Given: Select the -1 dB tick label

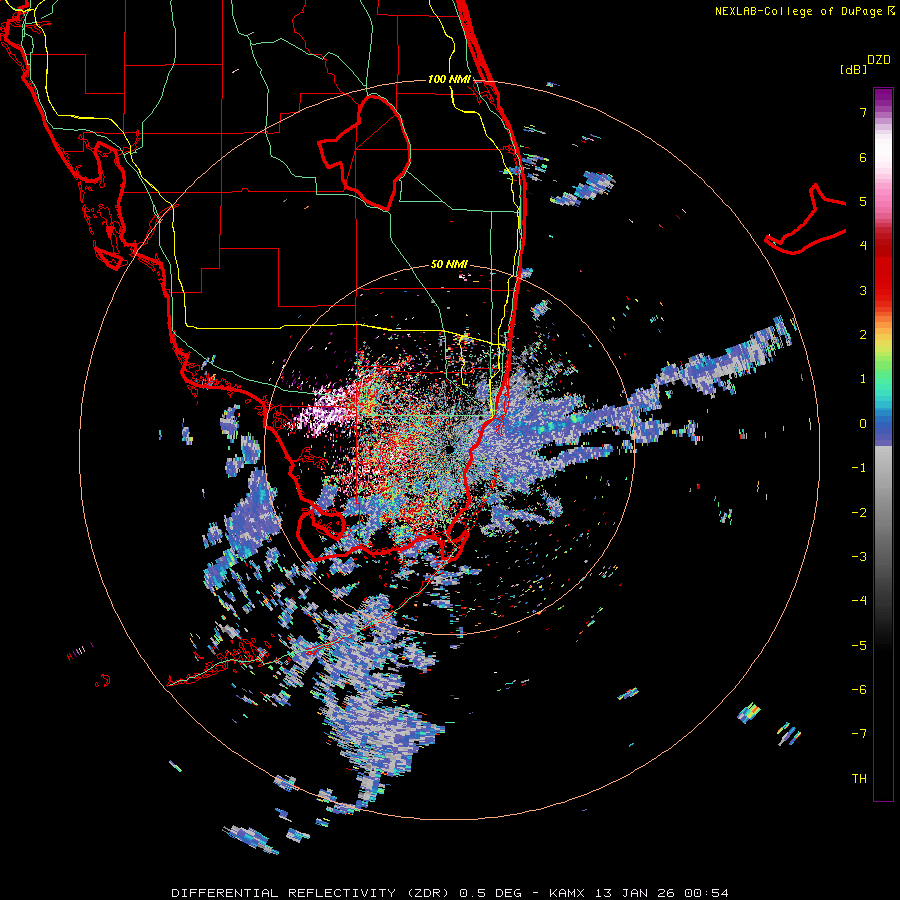Looking at the screenshot, I should [x=859, y=468].
